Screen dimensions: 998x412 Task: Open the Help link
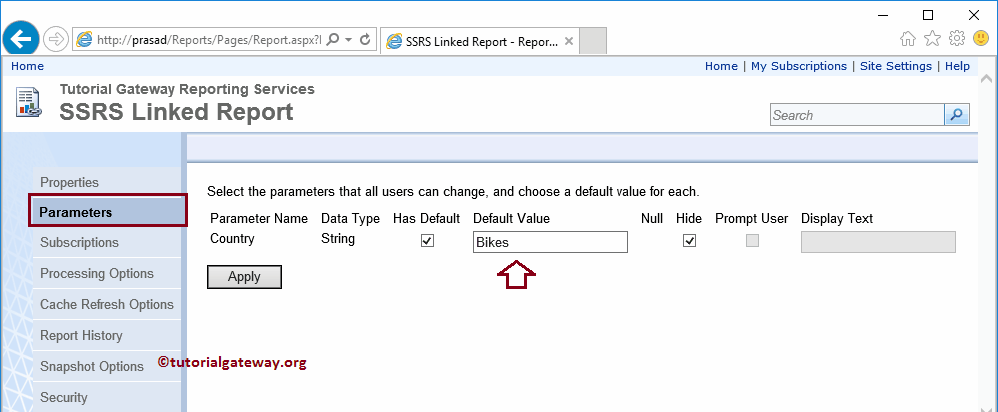[957, 66]
